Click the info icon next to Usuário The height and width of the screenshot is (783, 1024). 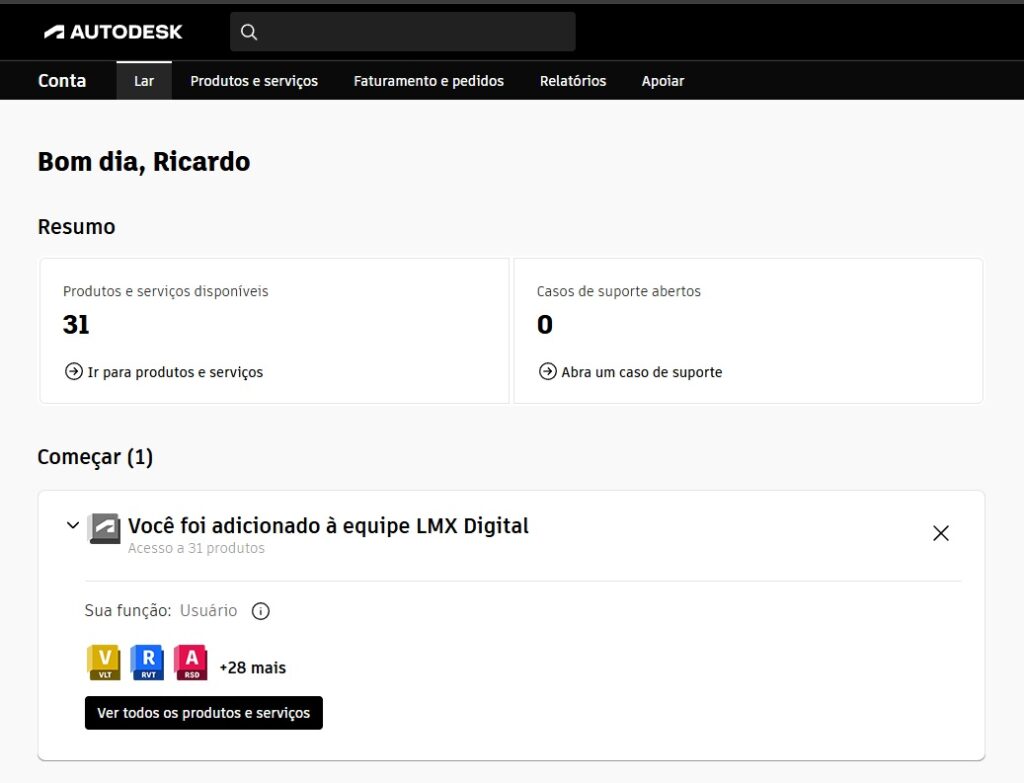(261, 611)
